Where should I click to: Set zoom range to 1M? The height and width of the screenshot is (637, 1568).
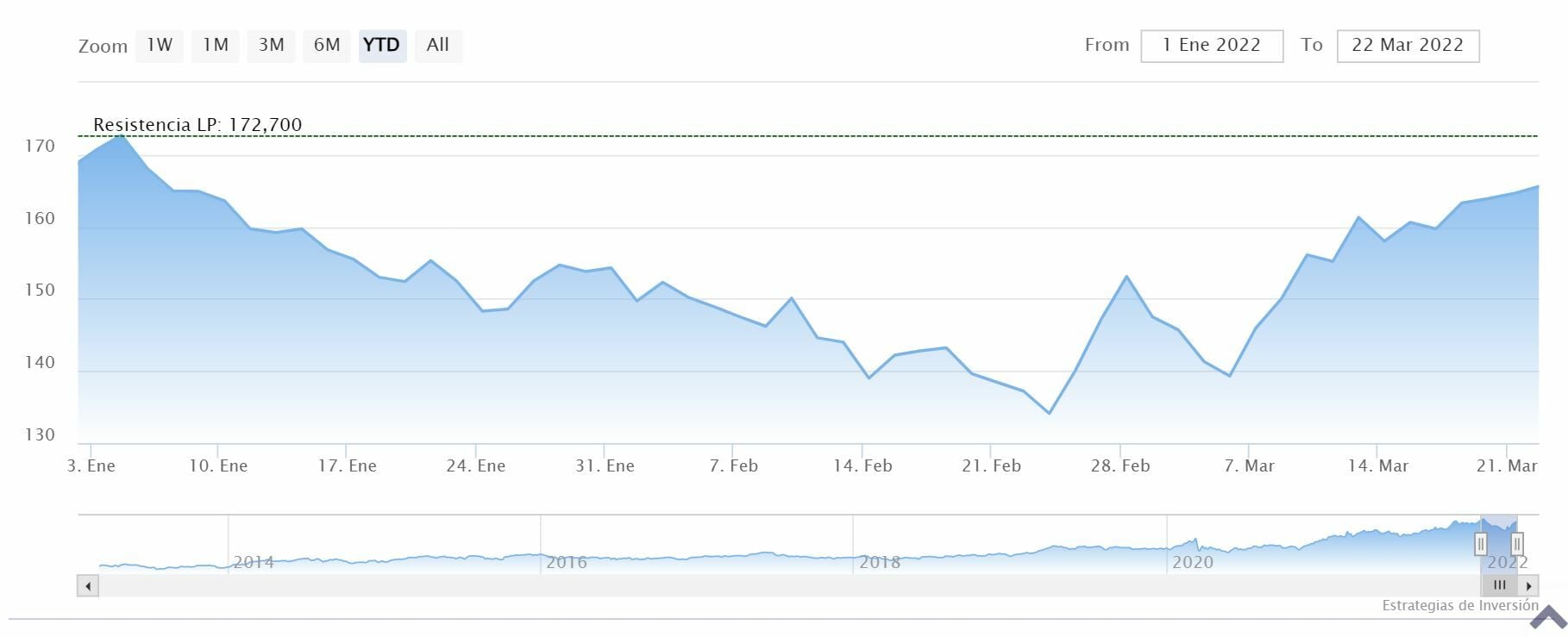215,46
